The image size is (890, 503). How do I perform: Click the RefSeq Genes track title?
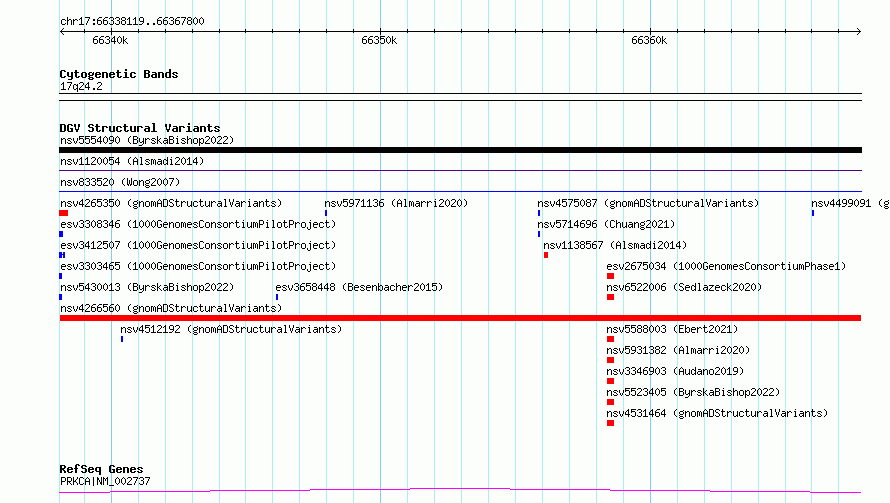click(101, 469)
